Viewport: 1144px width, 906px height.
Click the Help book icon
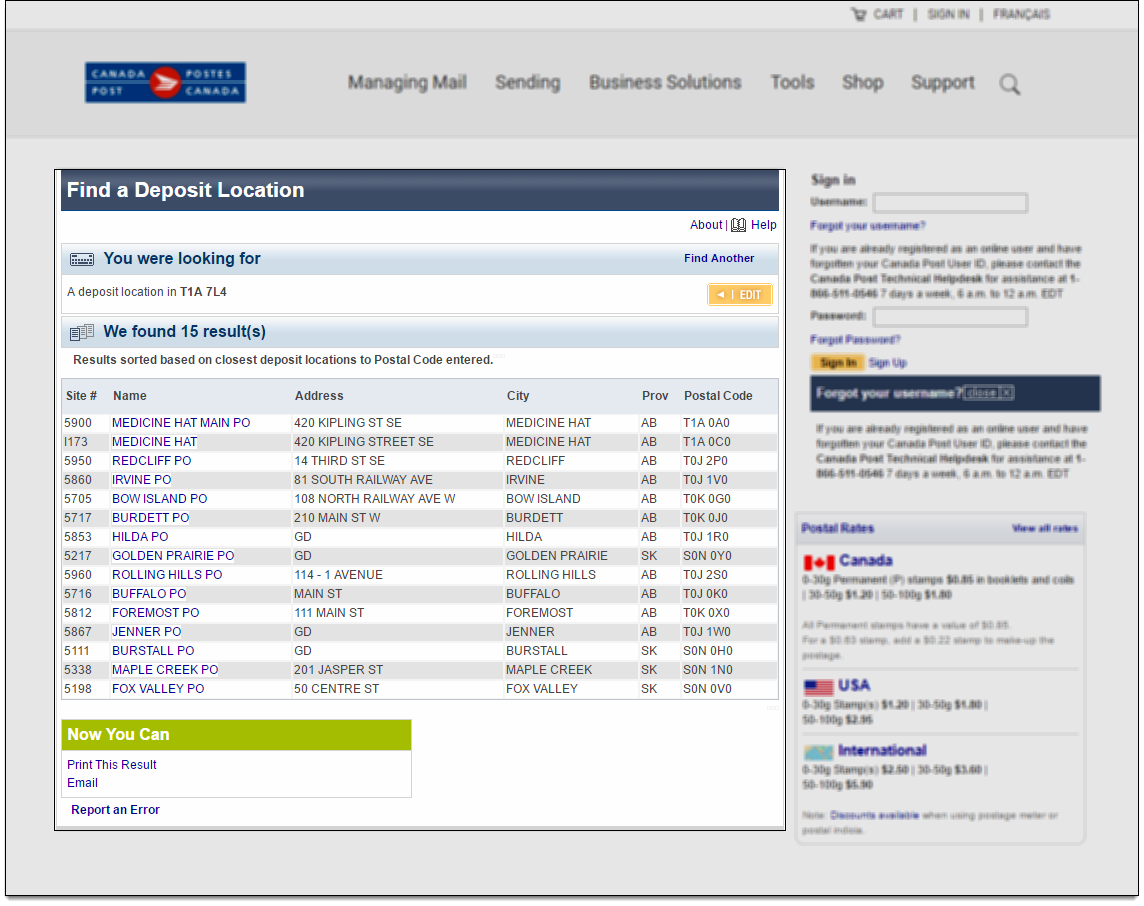click(x=738, y=225)
